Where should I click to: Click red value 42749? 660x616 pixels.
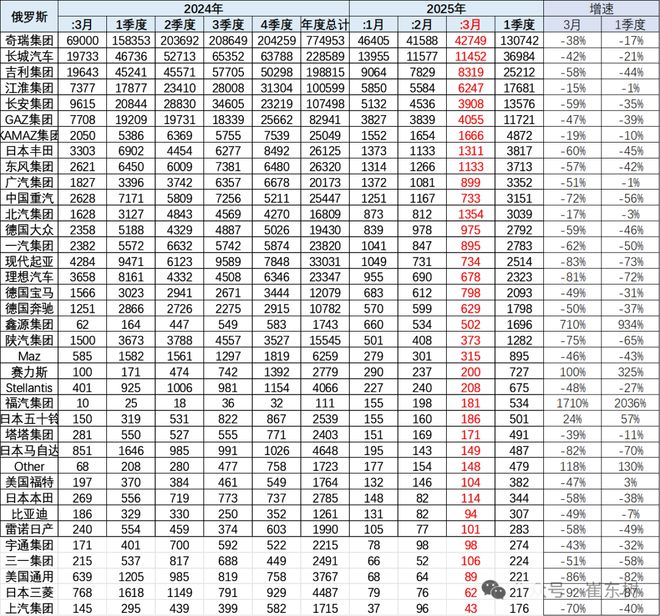[470, 41]
